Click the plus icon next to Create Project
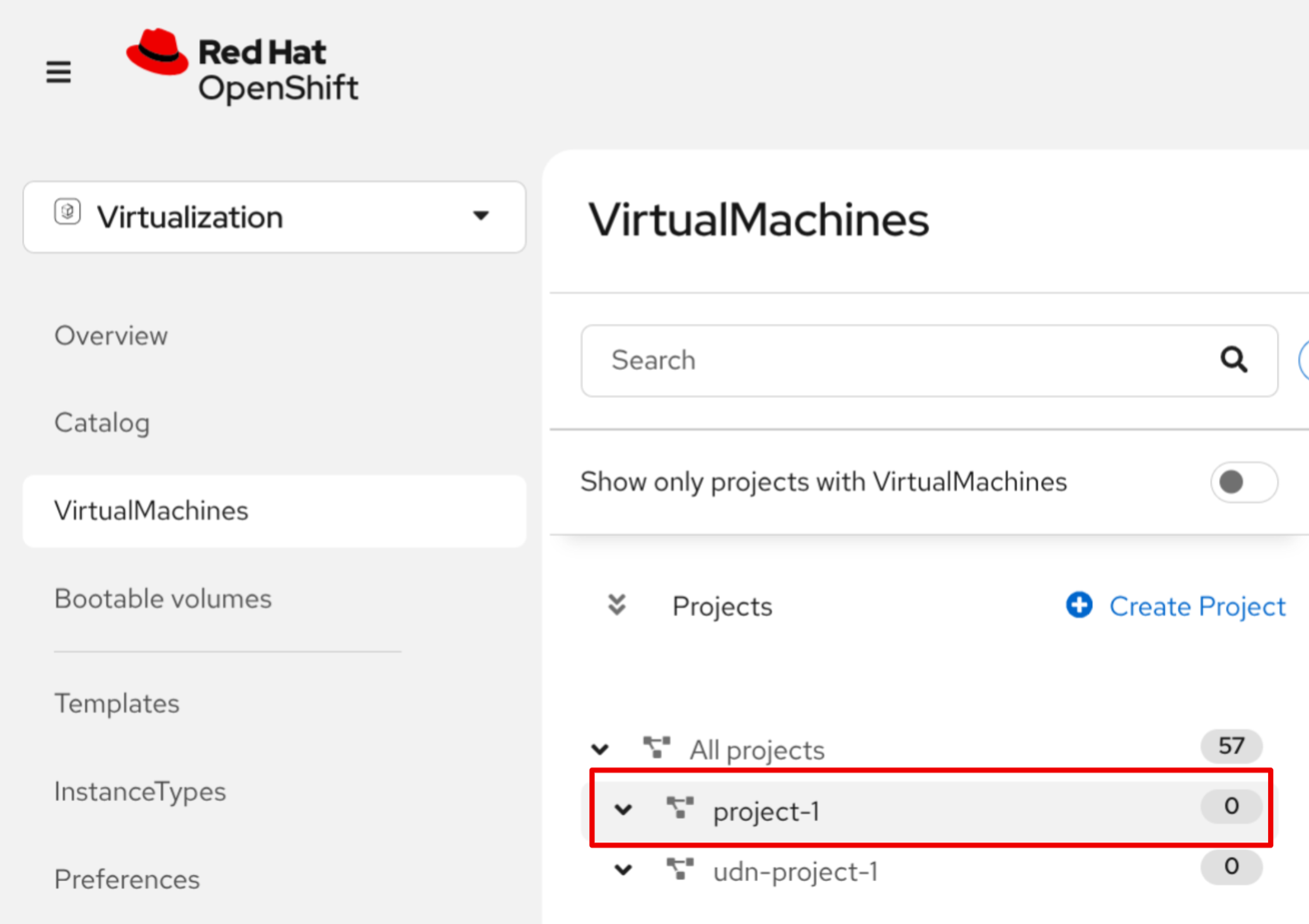The image size is (1309, 924). tap(1078, 605)
